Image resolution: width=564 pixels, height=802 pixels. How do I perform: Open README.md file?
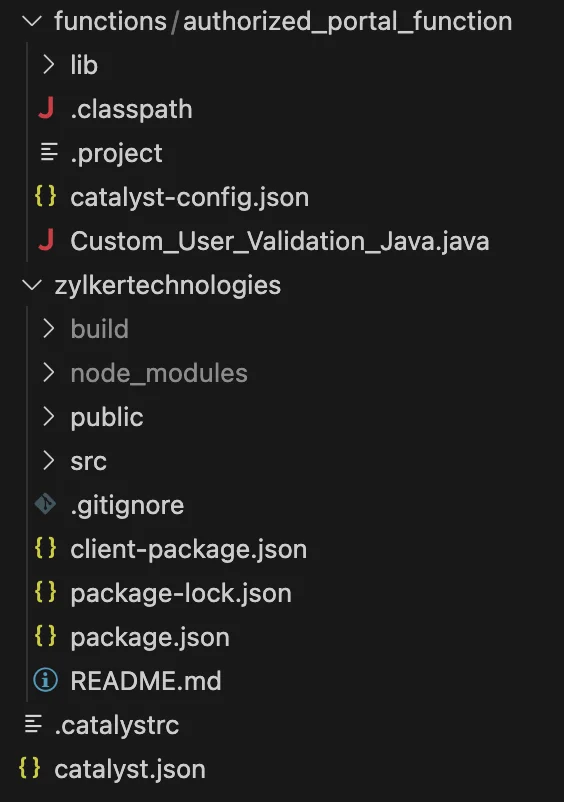point(146,681)
